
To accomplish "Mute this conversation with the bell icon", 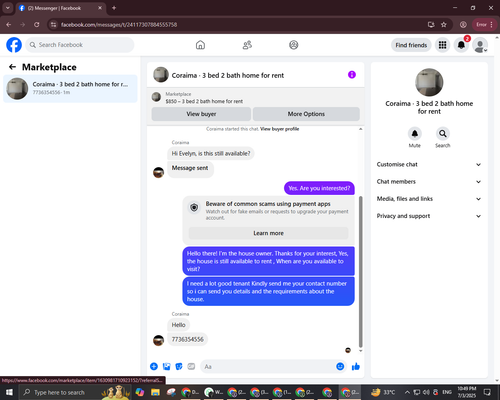I will click(415, 134).
